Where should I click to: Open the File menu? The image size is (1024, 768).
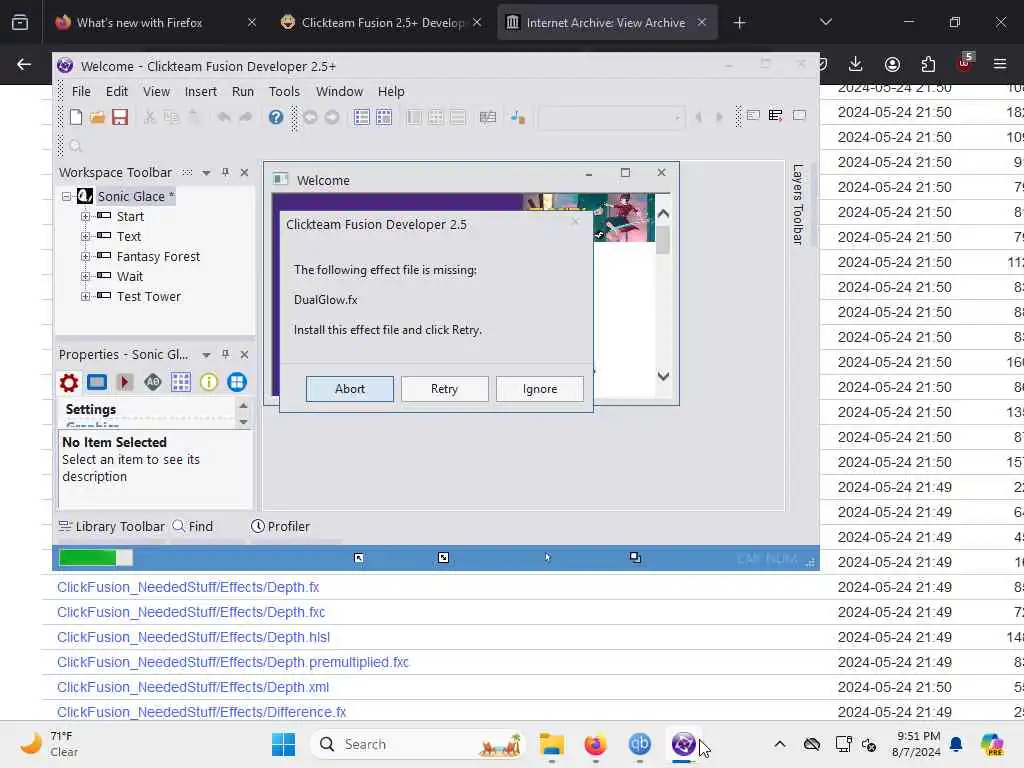pyautogui.click(x=81, y=91)
